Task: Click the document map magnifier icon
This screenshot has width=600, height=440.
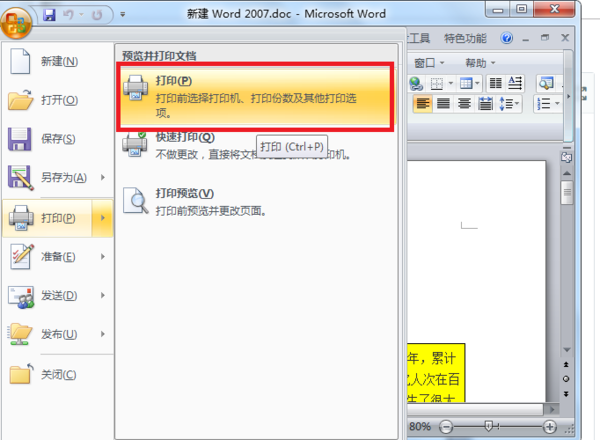Action: point(546,83)
